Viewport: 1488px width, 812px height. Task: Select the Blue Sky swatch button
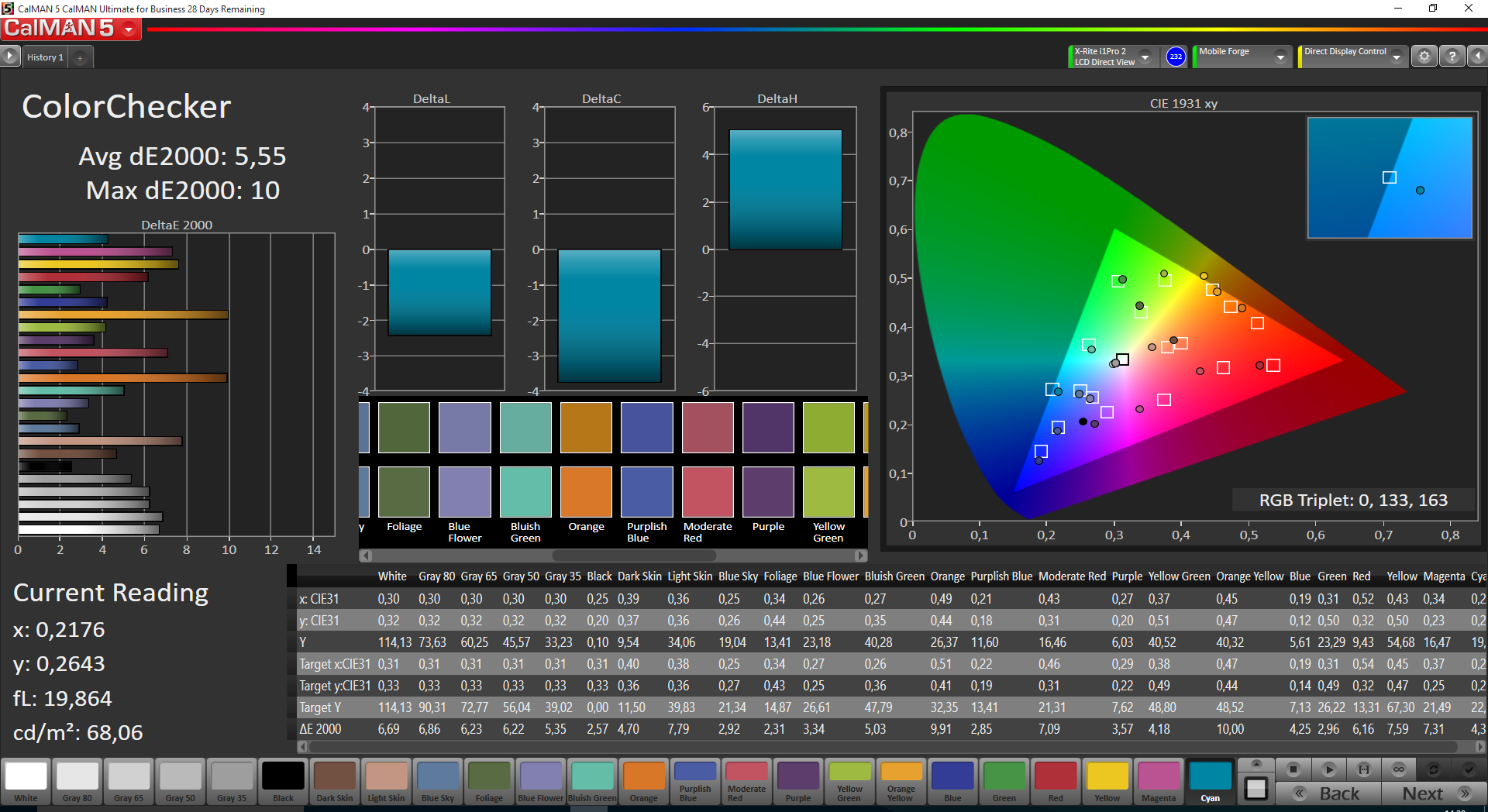(x=438, y=781)
